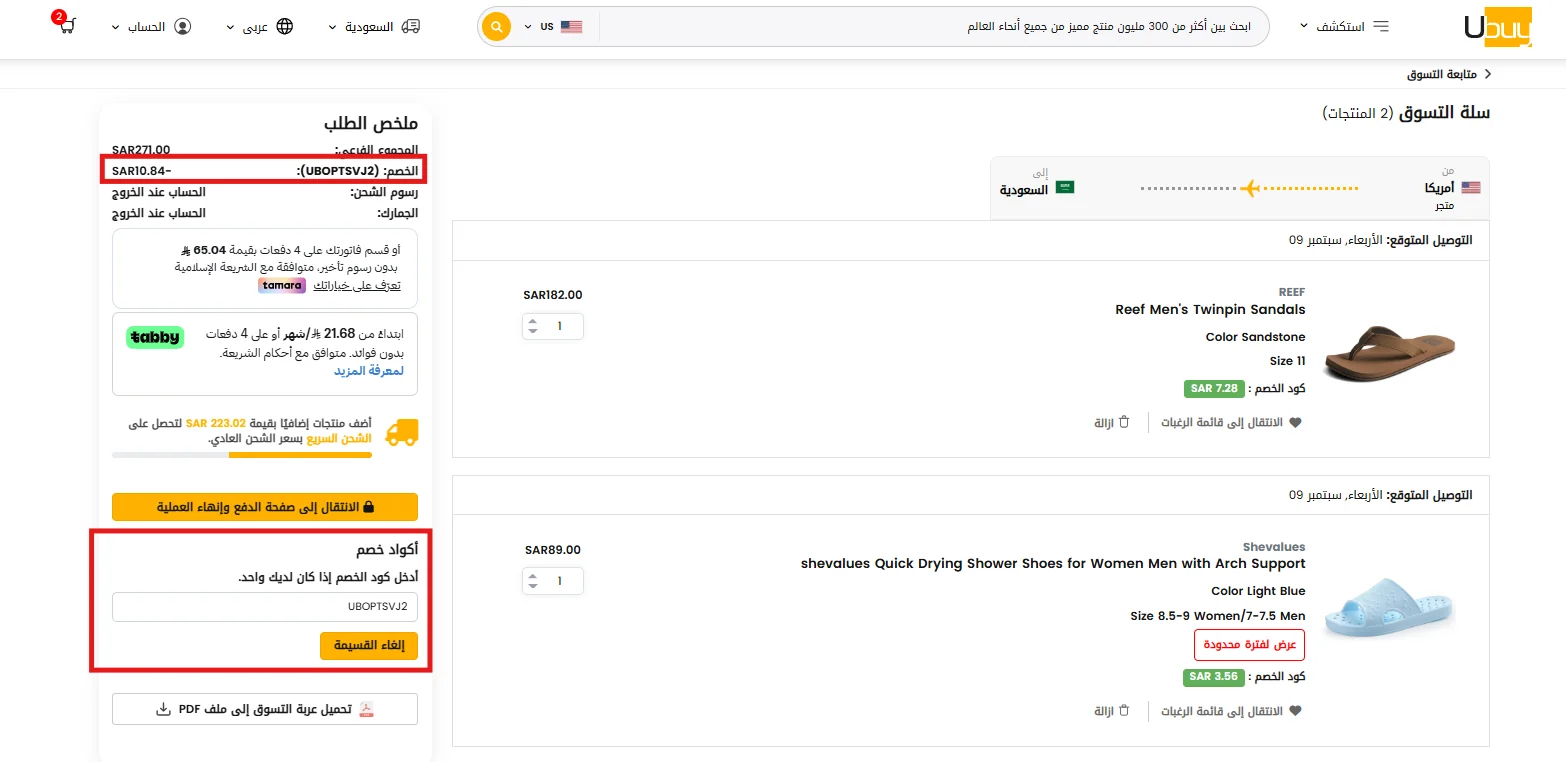Click the Shevalues brand name
The height and width of the screenshot is (762, 1566).
pos(1274,547)
